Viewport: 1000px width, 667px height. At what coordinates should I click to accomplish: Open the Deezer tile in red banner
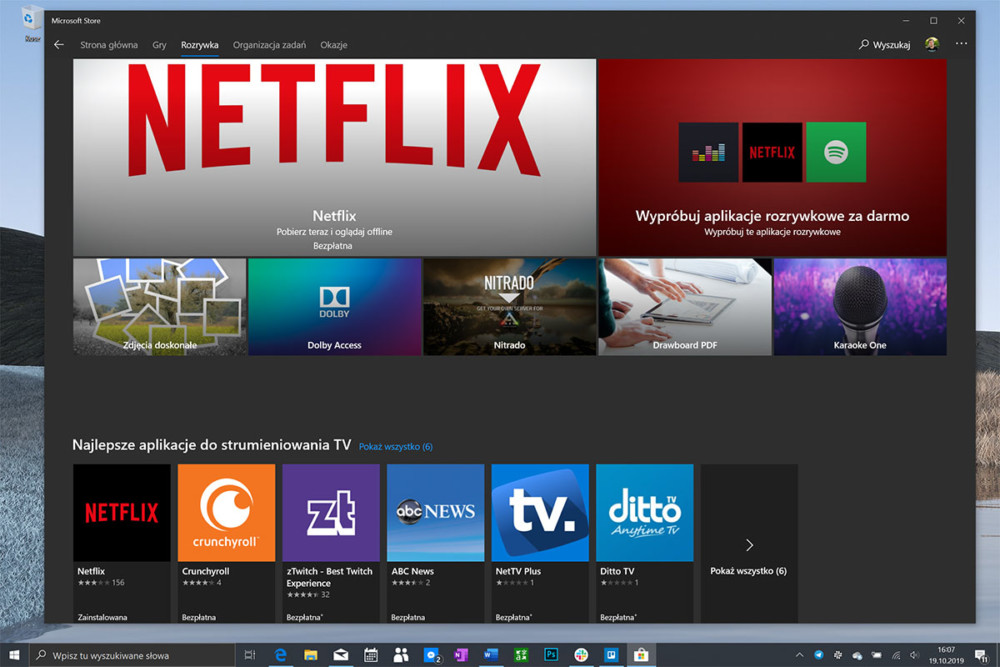click(x=708, y=152)
